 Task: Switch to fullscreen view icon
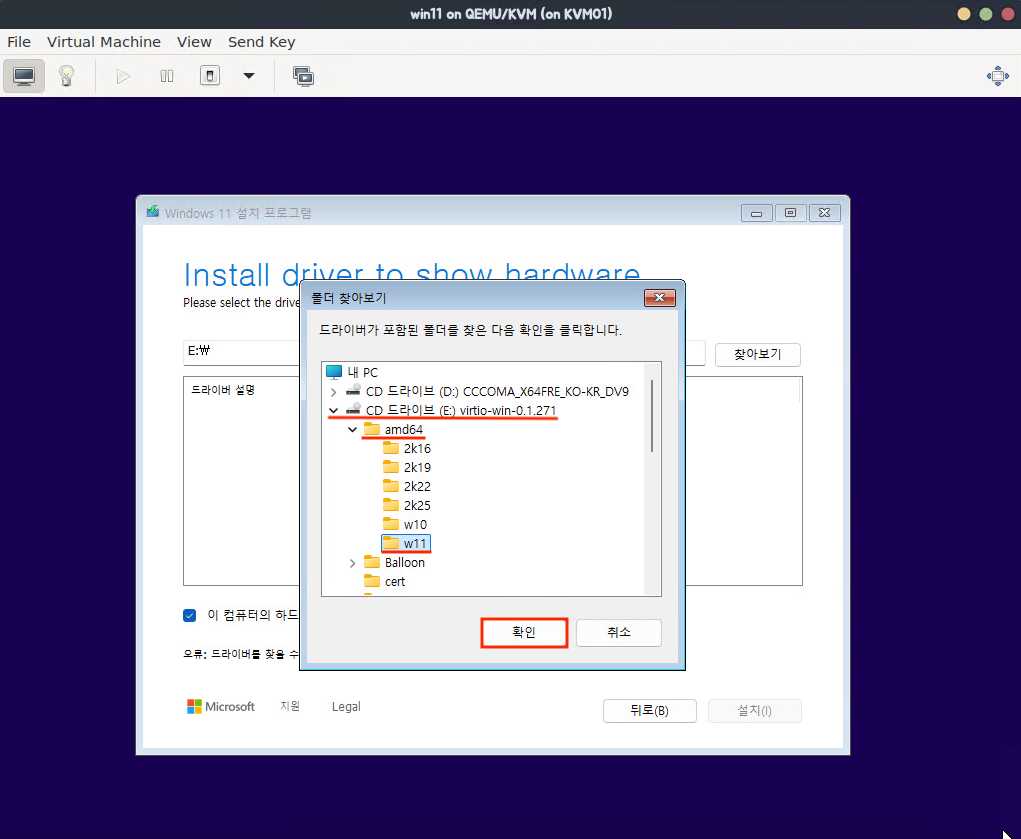click(x=998, y=76)
